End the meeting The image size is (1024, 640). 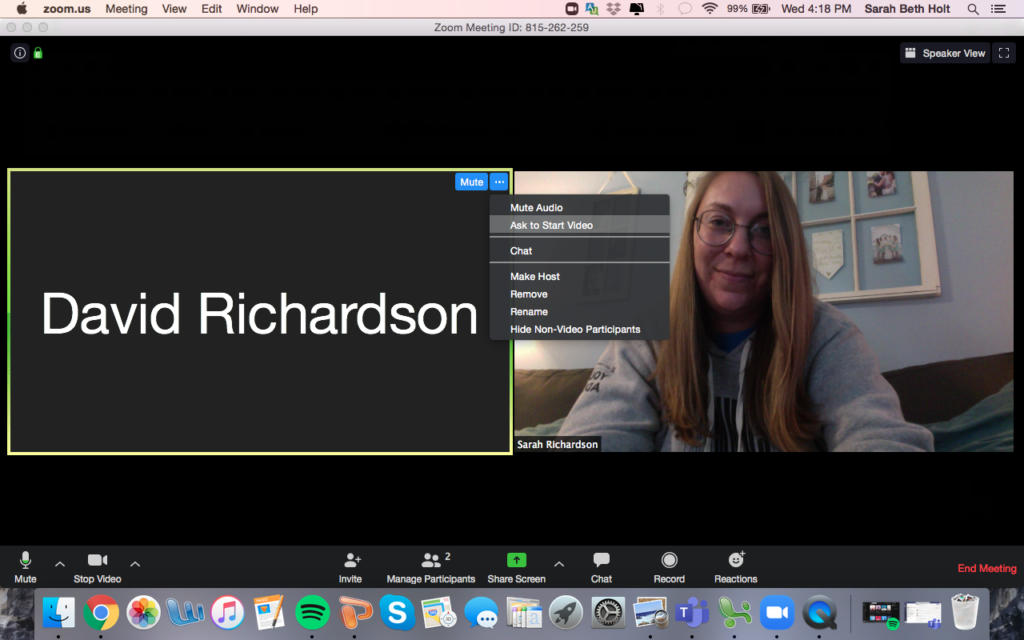tap(986, 567)
